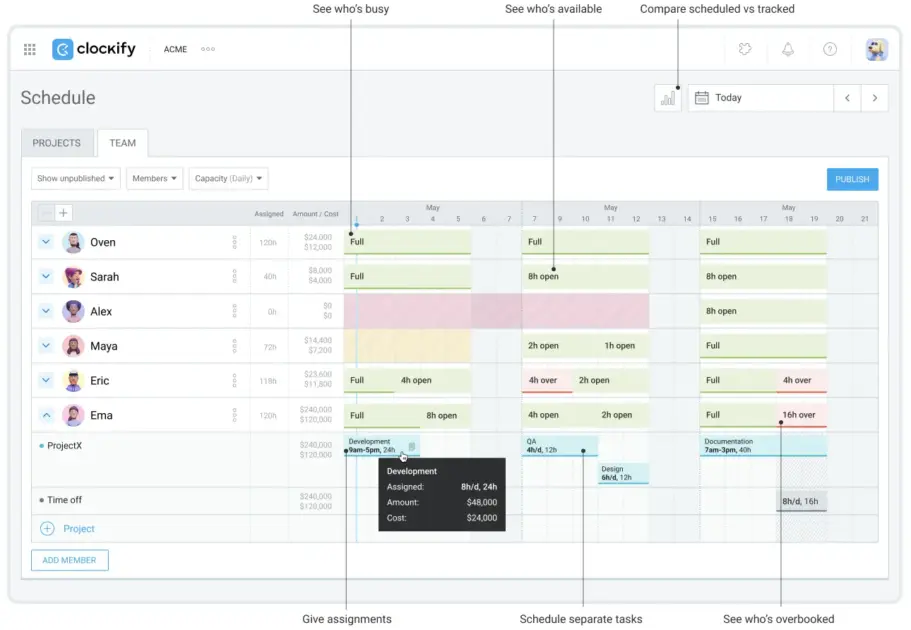This screenshot has width=911, height=630.
Task: Open Sarah's row options dots
Action: coord(235,276)
